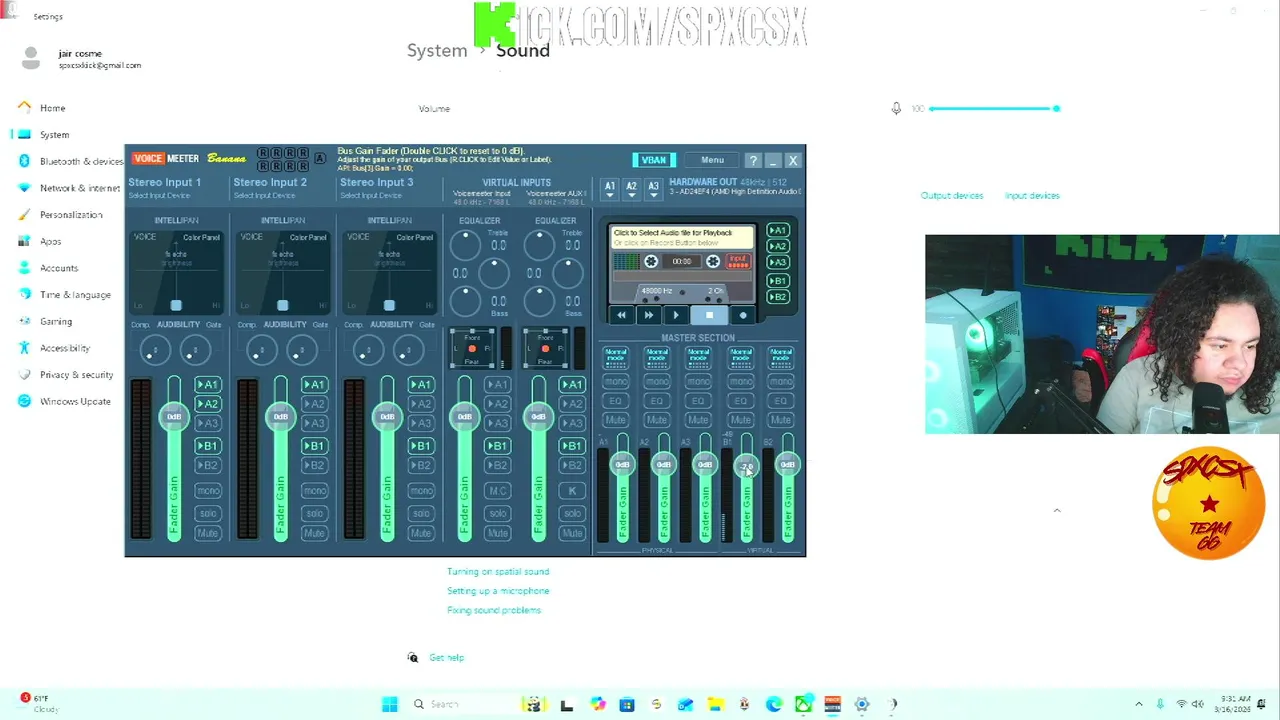Open Voicemeeter help question mark
The image size is (1280, 720).
[753, 160]
